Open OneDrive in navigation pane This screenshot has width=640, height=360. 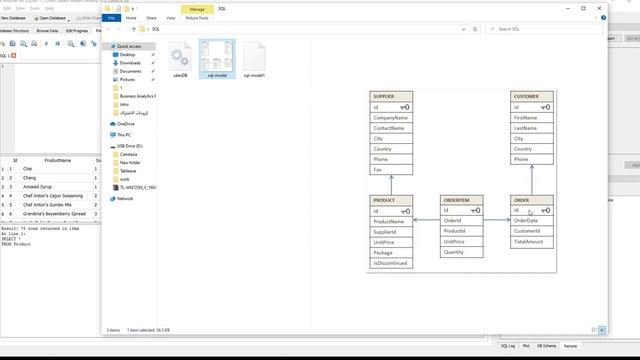click(x=125, y=124)
